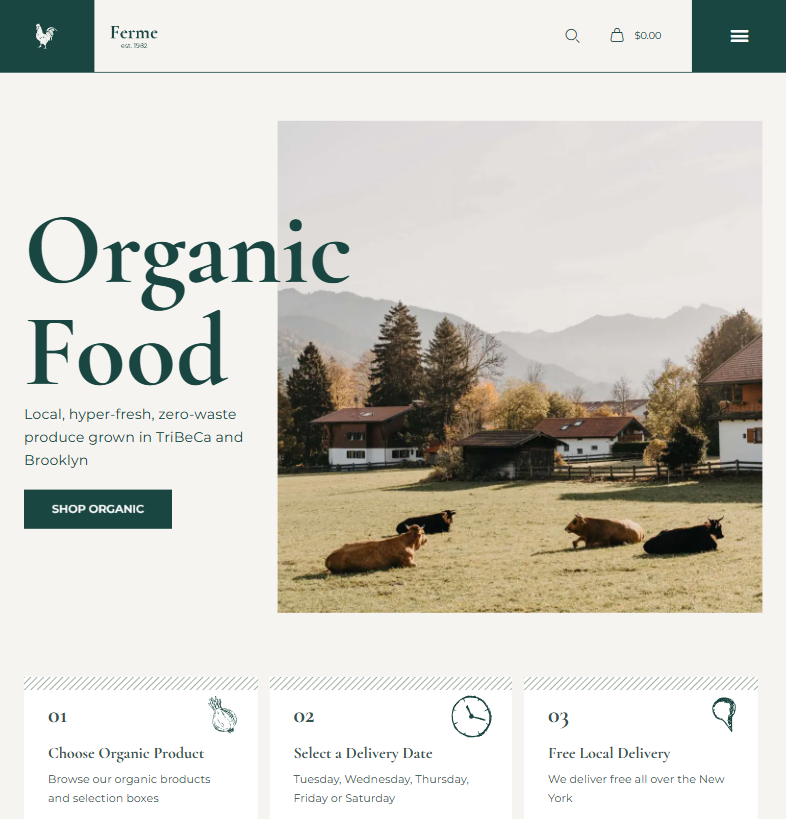This screenshot has height=819, width=786.
Task: Click the 03 step number
Action: (x=558, y=718)
